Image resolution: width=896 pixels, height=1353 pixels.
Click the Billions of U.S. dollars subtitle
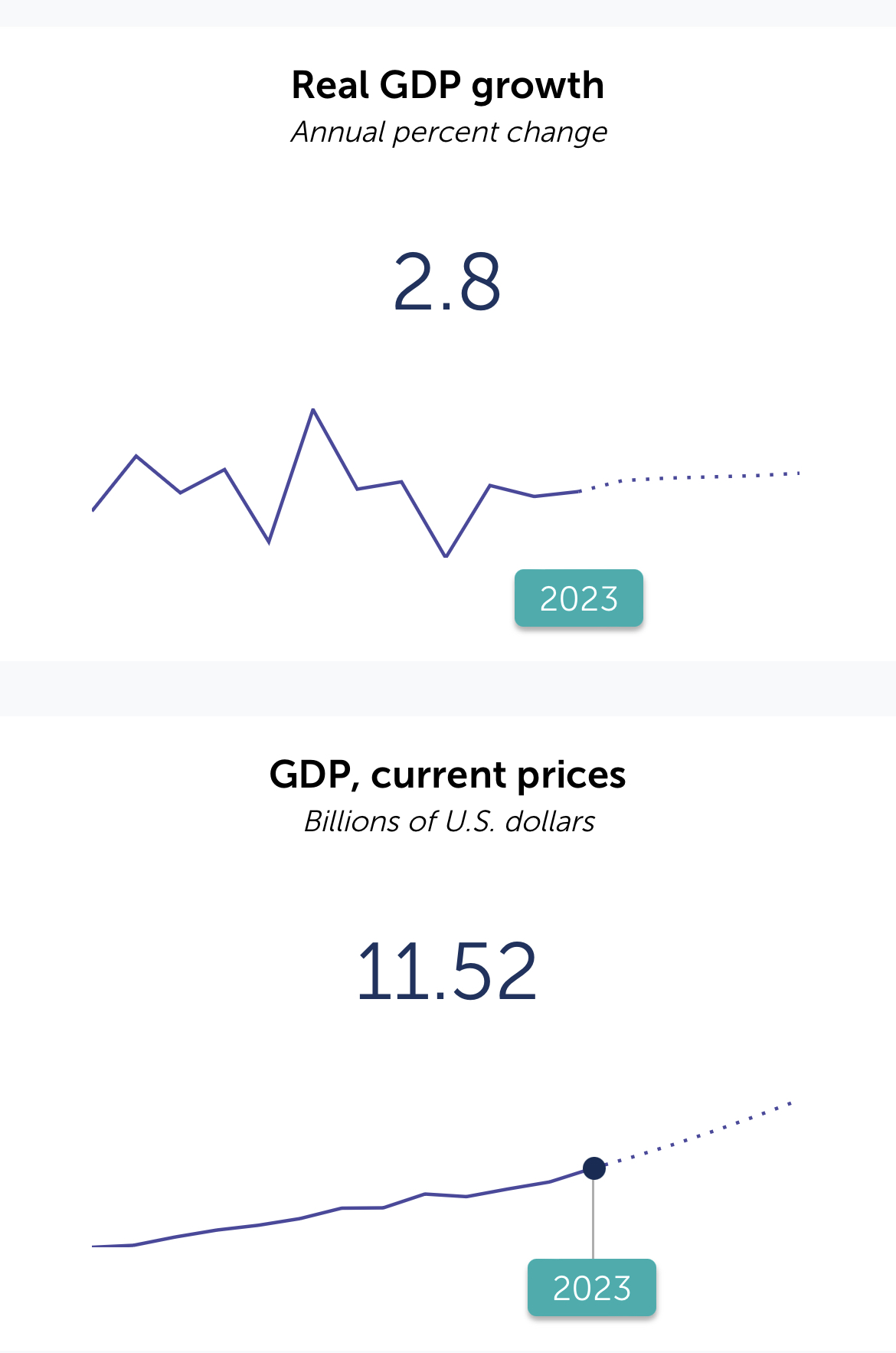(x=449, y=821)
